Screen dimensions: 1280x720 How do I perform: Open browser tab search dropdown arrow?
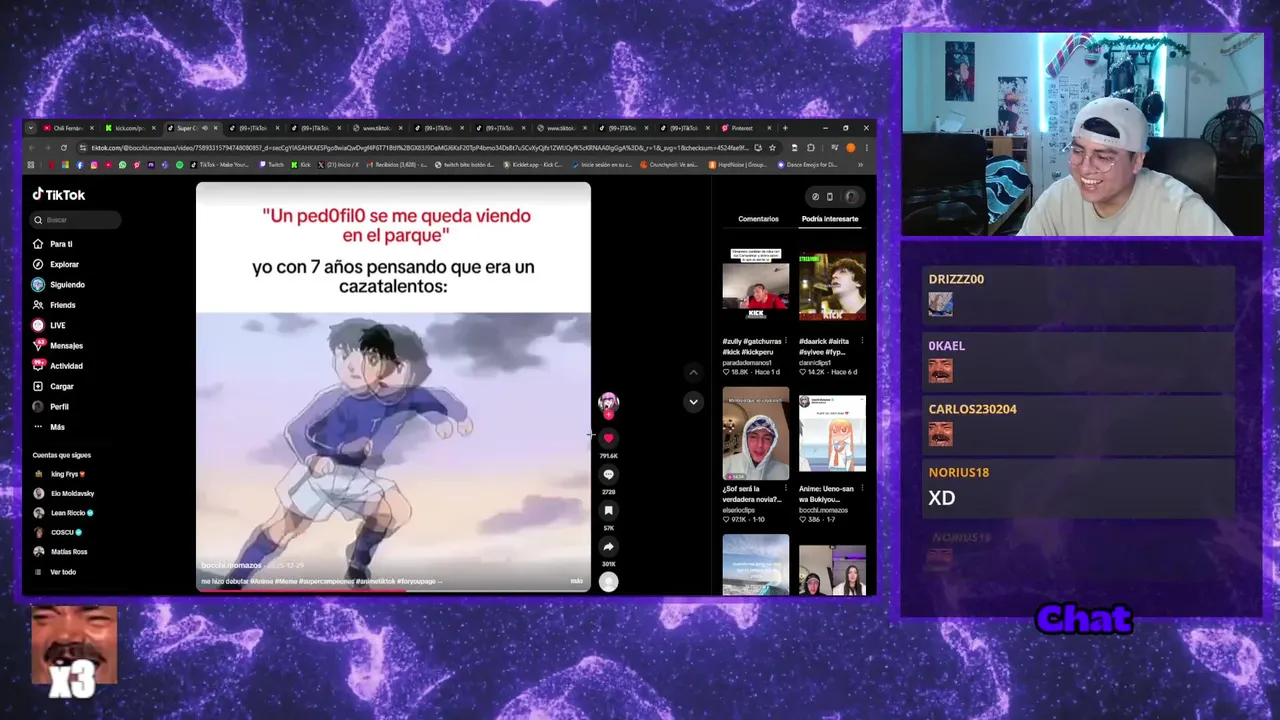pos(31,128)
